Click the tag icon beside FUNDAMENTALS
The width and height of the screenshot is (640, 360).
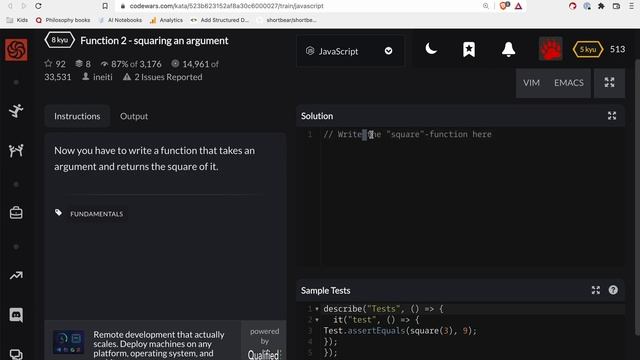point(58,213)
